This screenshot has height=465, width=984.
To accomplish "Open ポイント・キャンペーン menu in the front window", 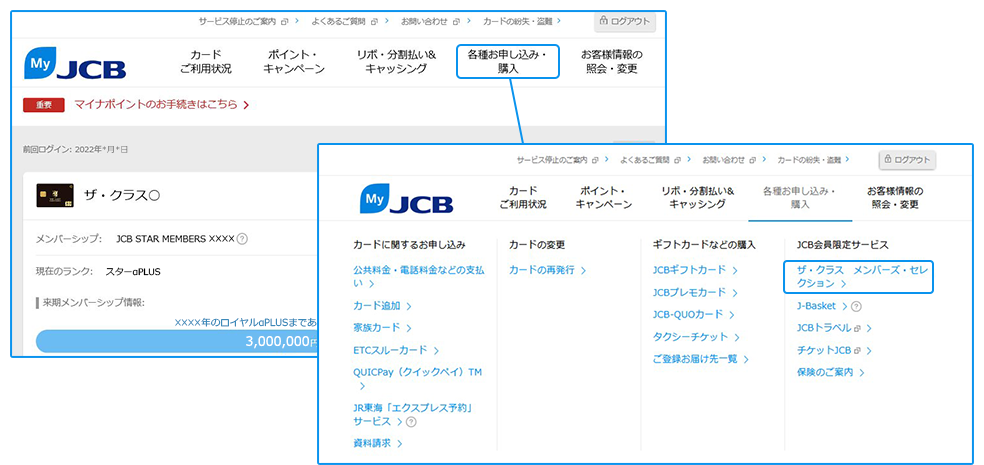I will pyautogui.click(x=604, y=197).
